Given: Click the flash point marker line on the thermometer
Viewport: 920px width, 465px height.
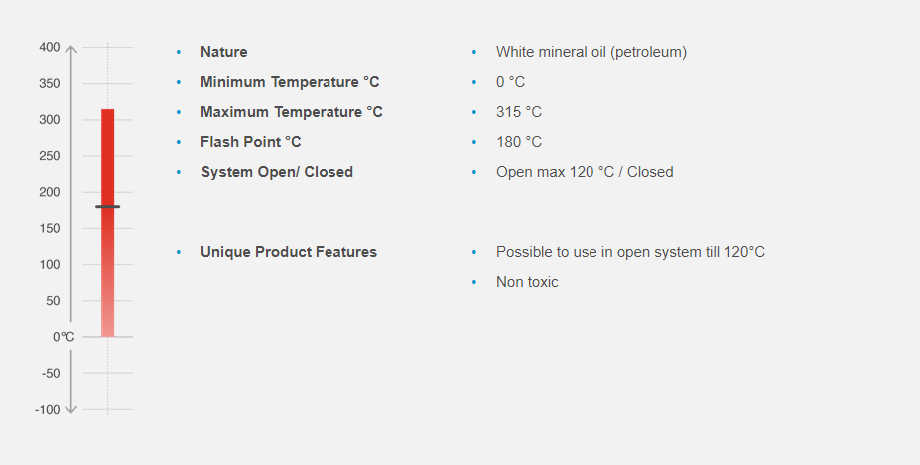Looking at the screenshot, I should 107,207.
